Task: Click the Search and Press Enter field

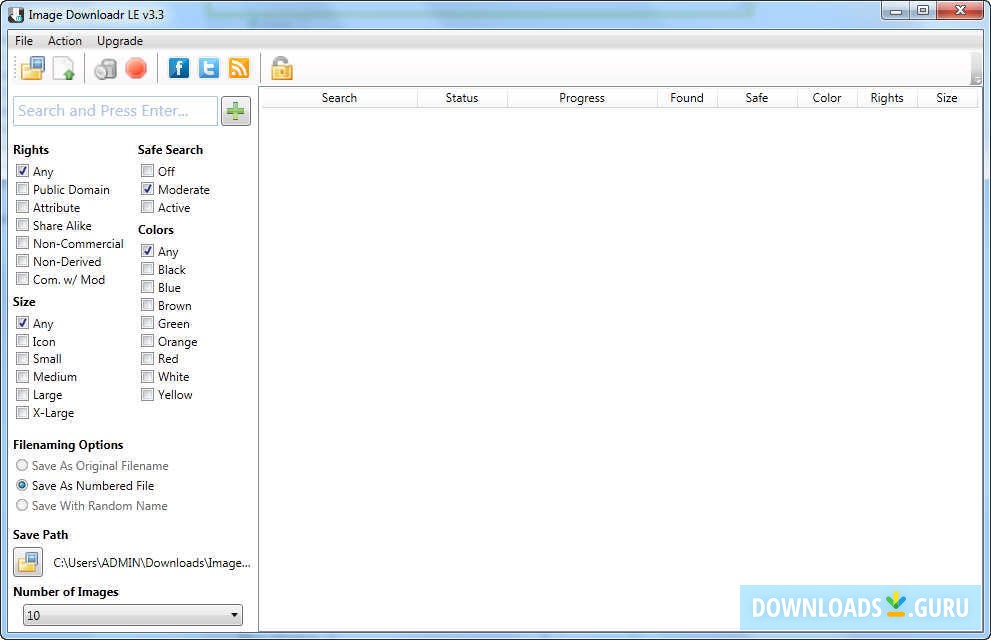Action: (x=113, y=110)
